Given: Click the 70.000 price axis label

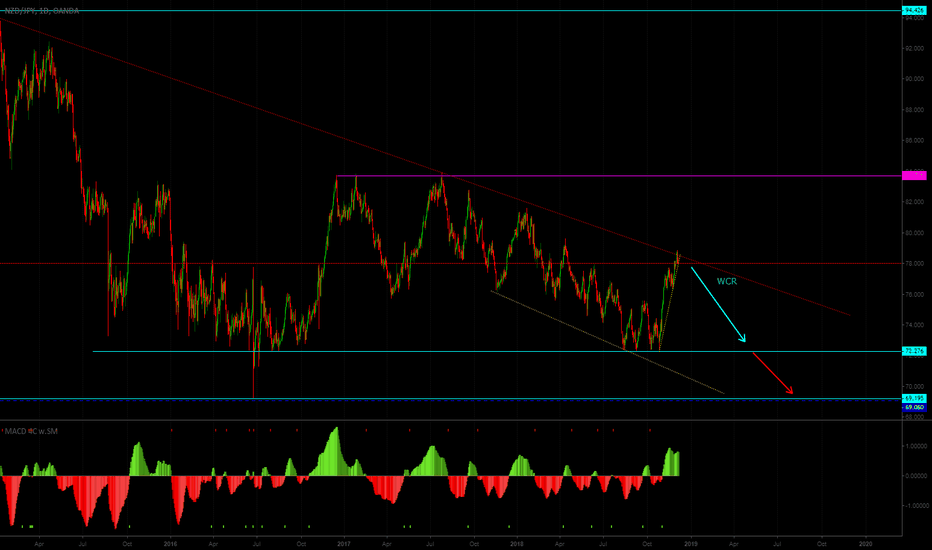Looking at the screenshot, I should click(x=914, y=386).
